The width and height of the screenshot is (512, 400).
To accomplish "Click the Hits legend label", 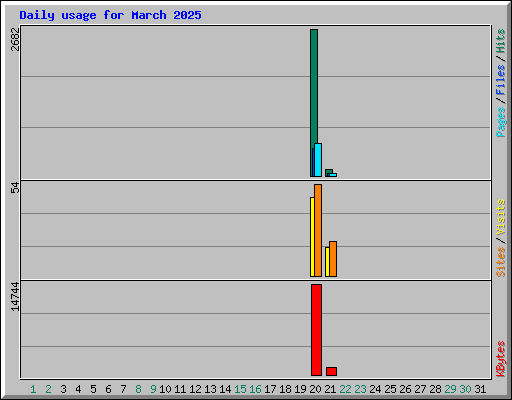I will click(x=500, y=41).
